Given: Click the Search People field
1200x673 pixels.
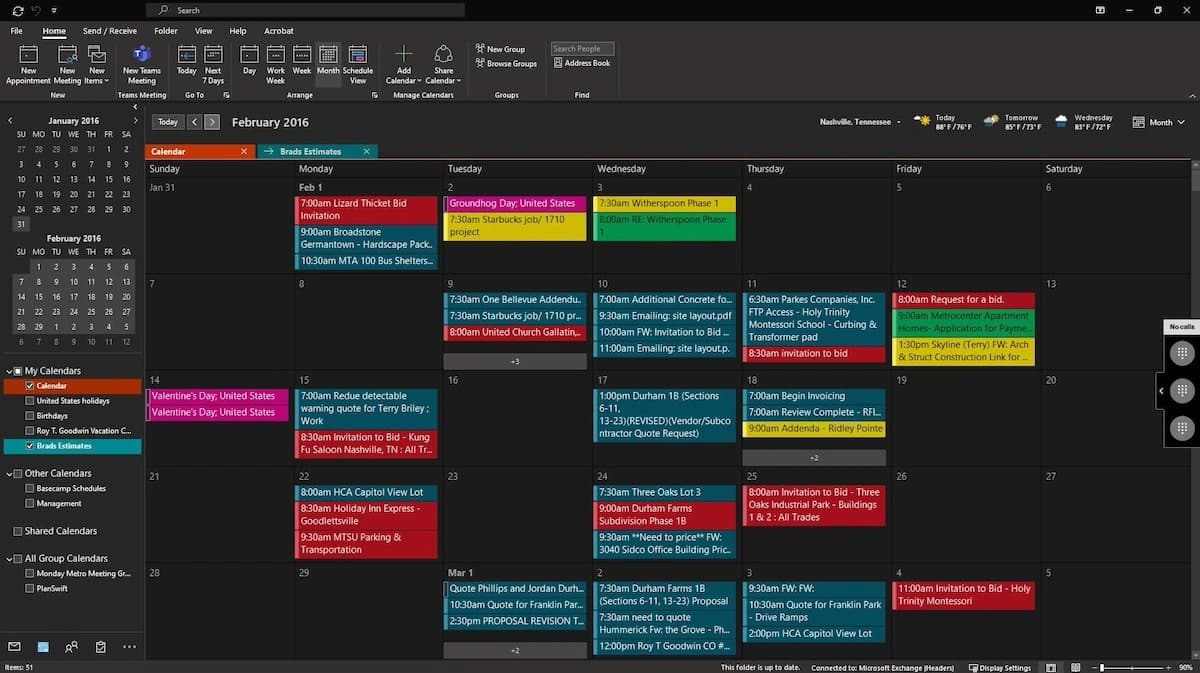Looking at the screenshot, I should [x=582, y=48].
